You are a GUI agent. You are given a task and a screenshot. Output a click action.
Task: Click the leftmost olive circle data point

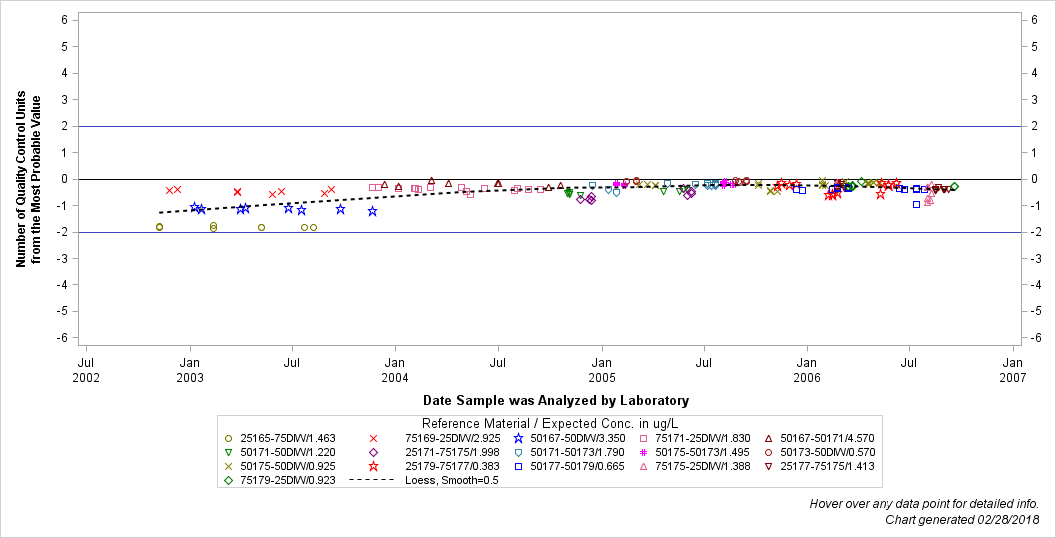tap(160, 227)
